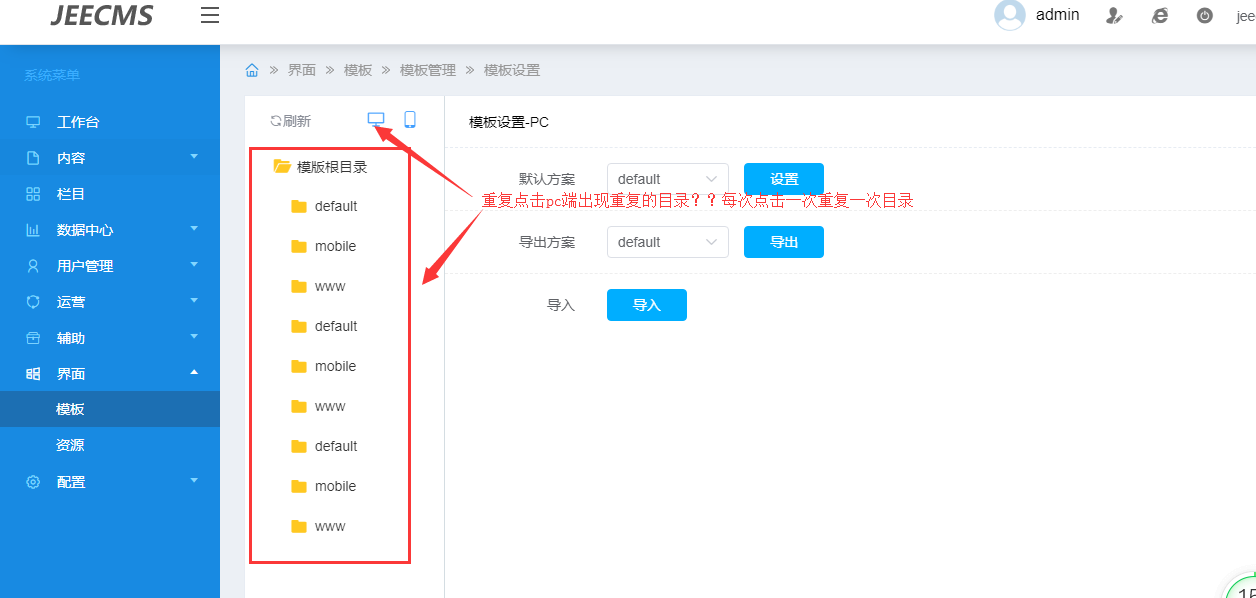Screen dimensions: 1256x598
Task: Click the admin username text
Action: click(x=1058, y=15)
